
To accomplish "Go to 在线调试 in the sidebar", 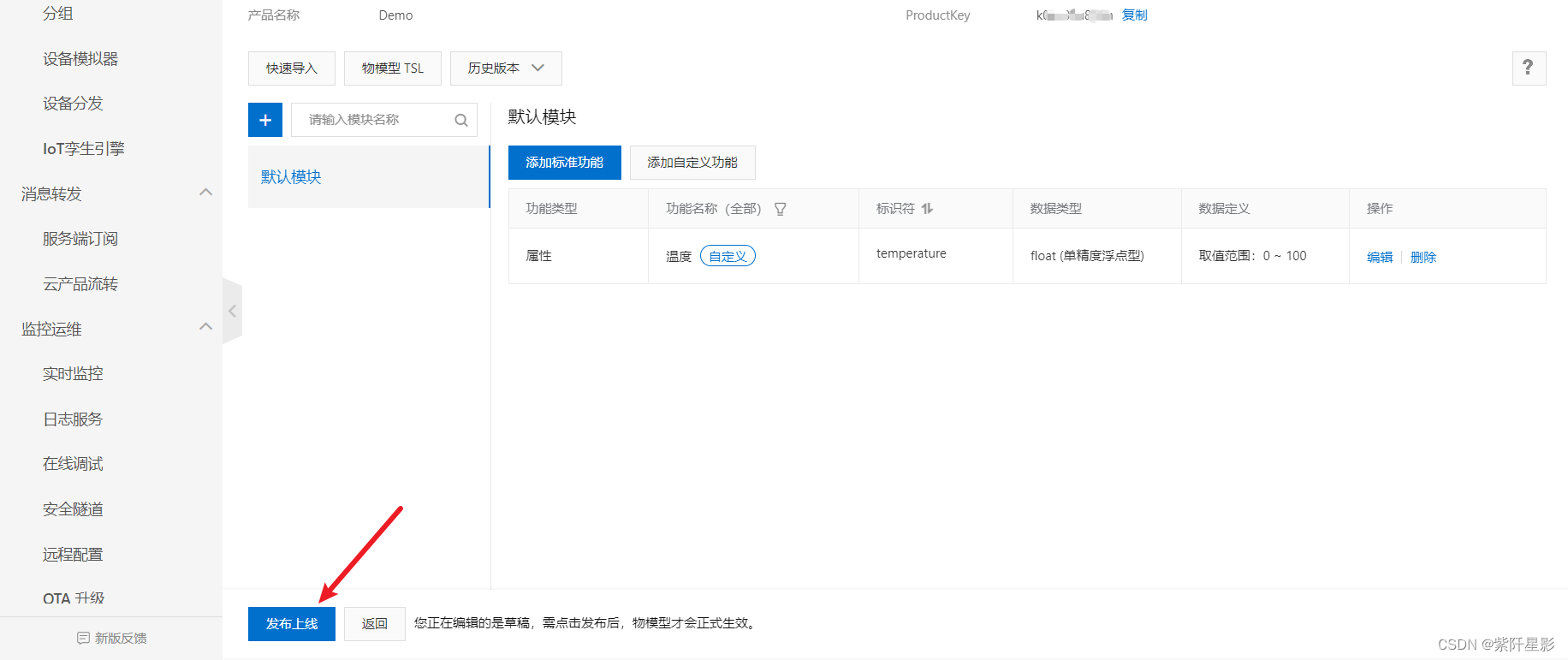I will pyautogui.click(x=73, y=464).
